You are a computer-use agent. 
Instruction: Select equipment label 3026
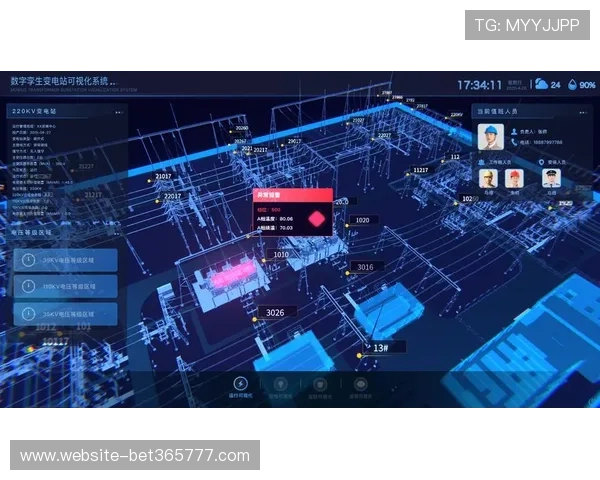[277, 312]
